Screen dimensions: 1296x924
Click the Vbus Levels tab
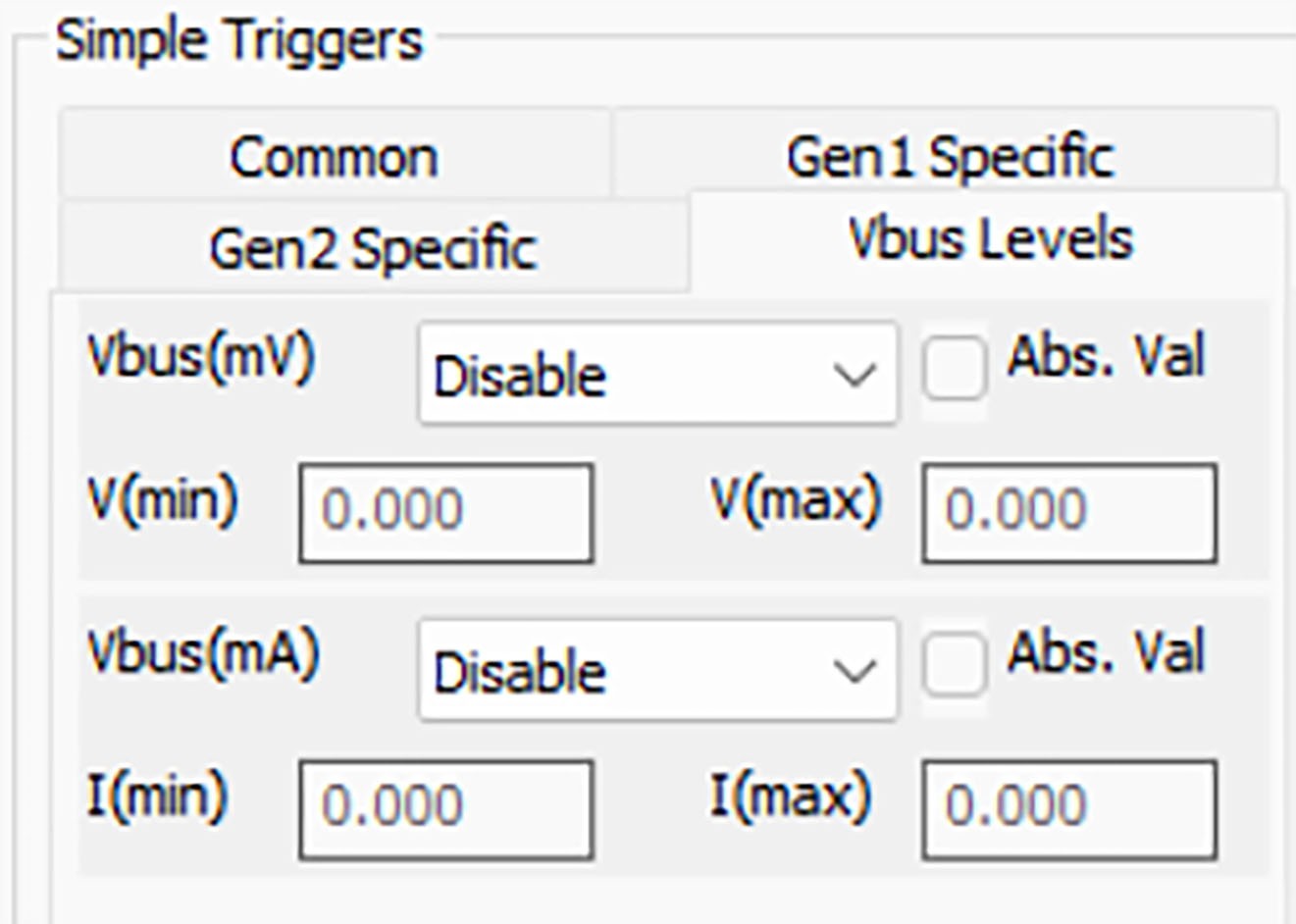[990, 238]
